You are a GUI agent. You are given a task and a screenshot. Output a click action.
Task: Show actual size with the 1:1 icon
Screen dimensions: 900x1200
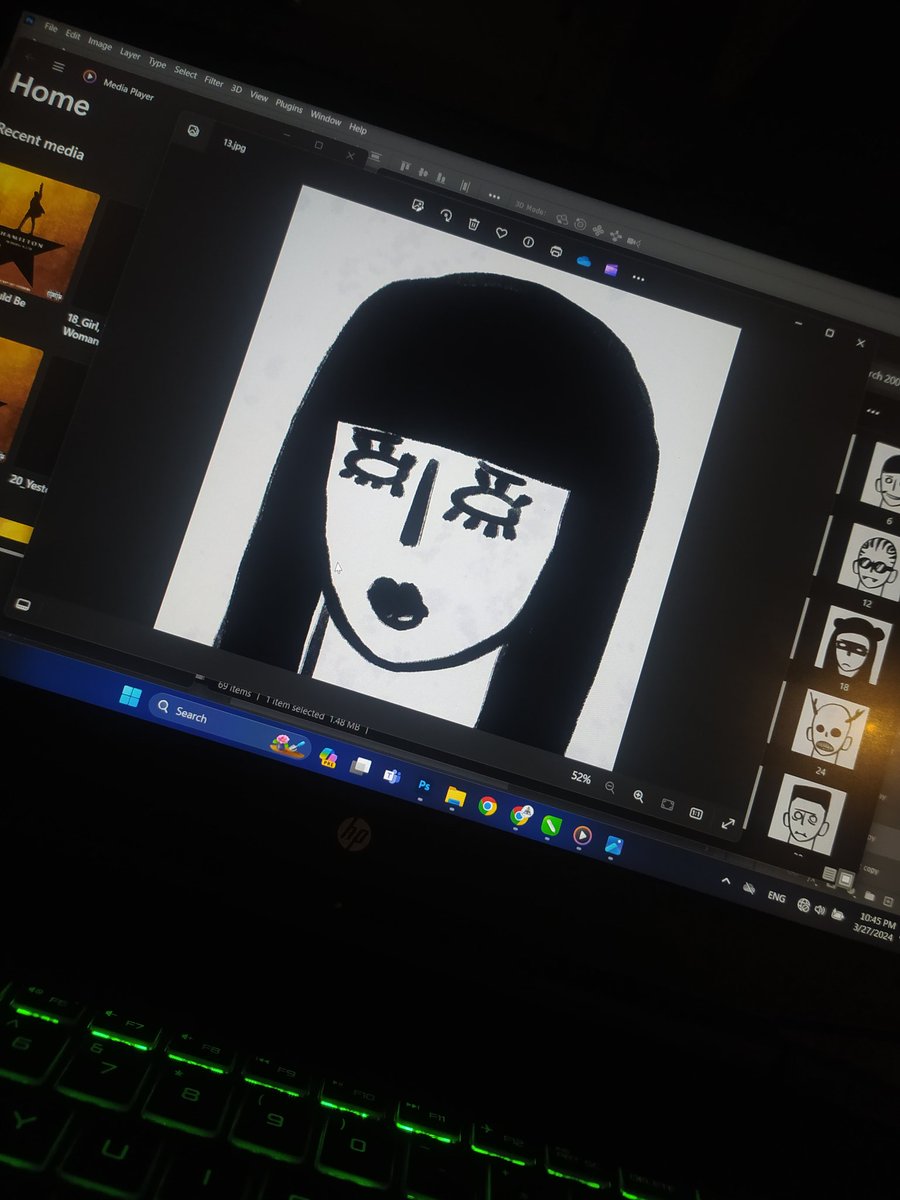point(696,814)
